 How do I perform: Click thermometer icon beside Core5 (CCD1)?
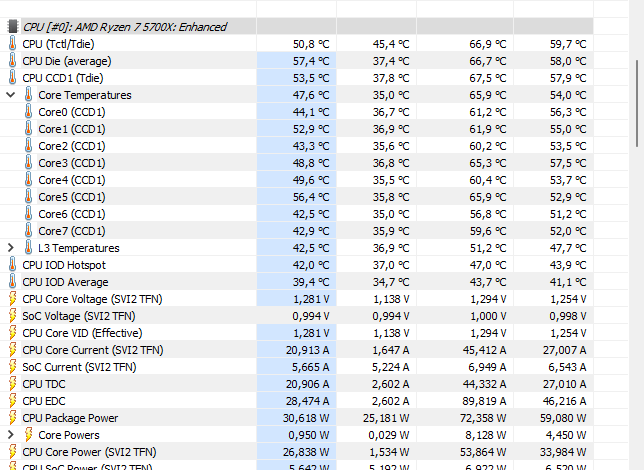28,197
